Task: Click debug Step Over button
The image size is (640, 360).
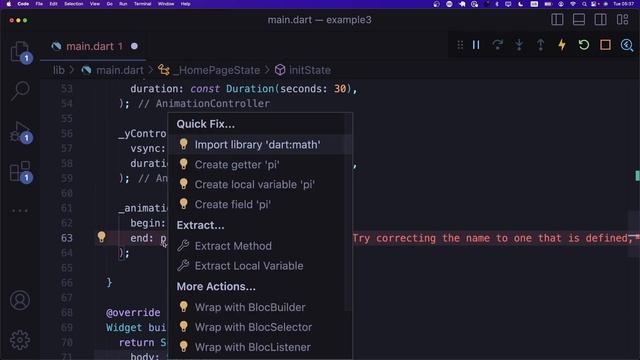Action: coord(498,44)
